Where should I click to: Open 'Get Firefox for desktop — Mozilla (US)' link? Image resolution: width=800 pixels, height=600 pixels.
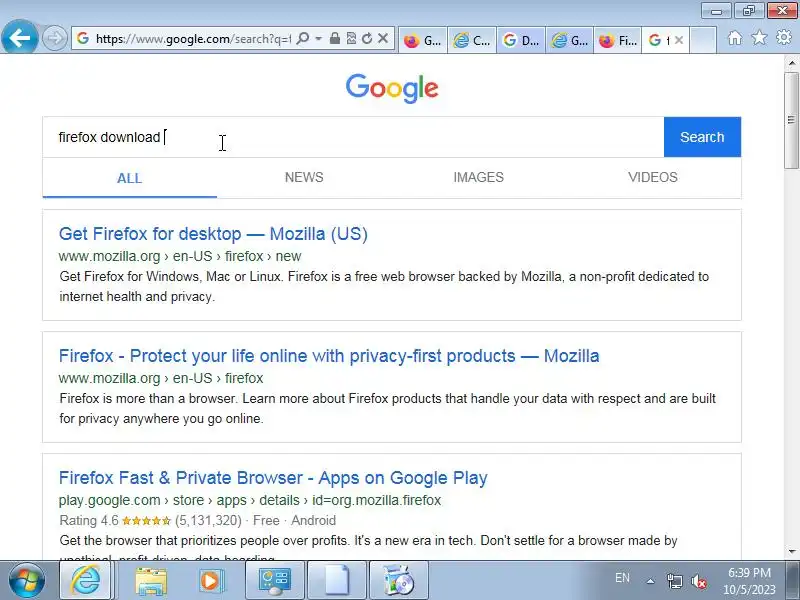[213, 234]
